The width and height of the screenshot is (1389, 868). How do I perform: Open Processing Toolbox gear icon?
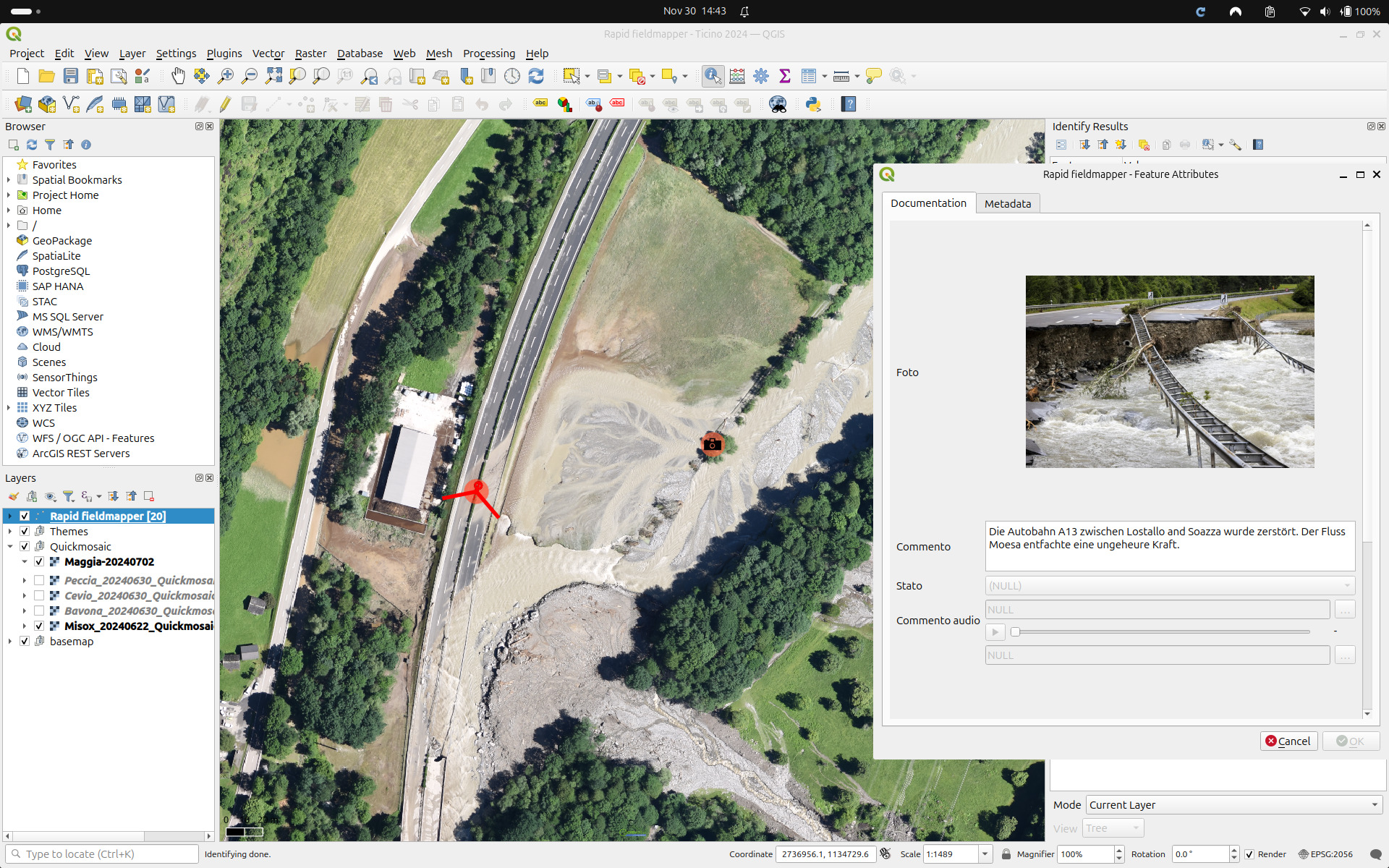tap(761, 76)
